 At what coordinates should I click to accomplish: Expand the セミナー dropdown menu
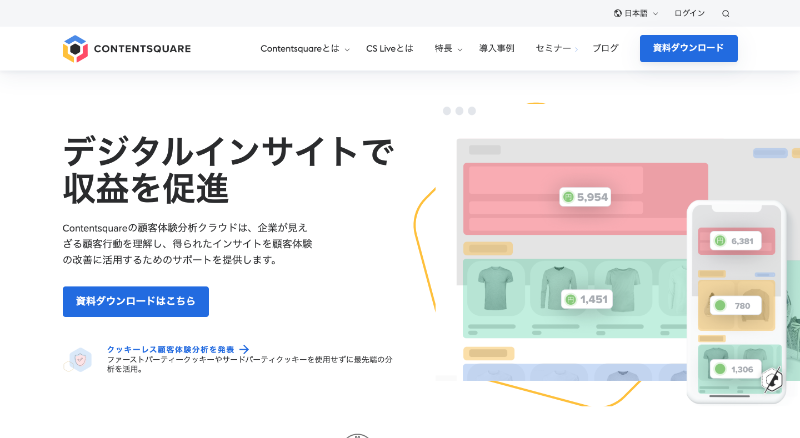556,48
